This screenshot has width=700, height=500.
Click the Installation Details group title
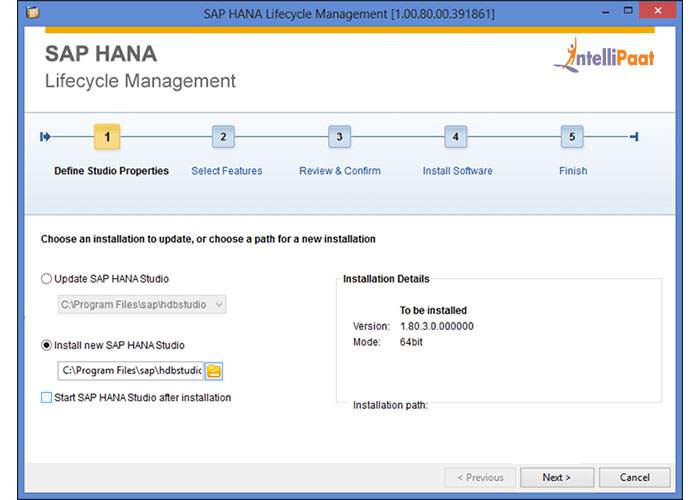(386, 279)
